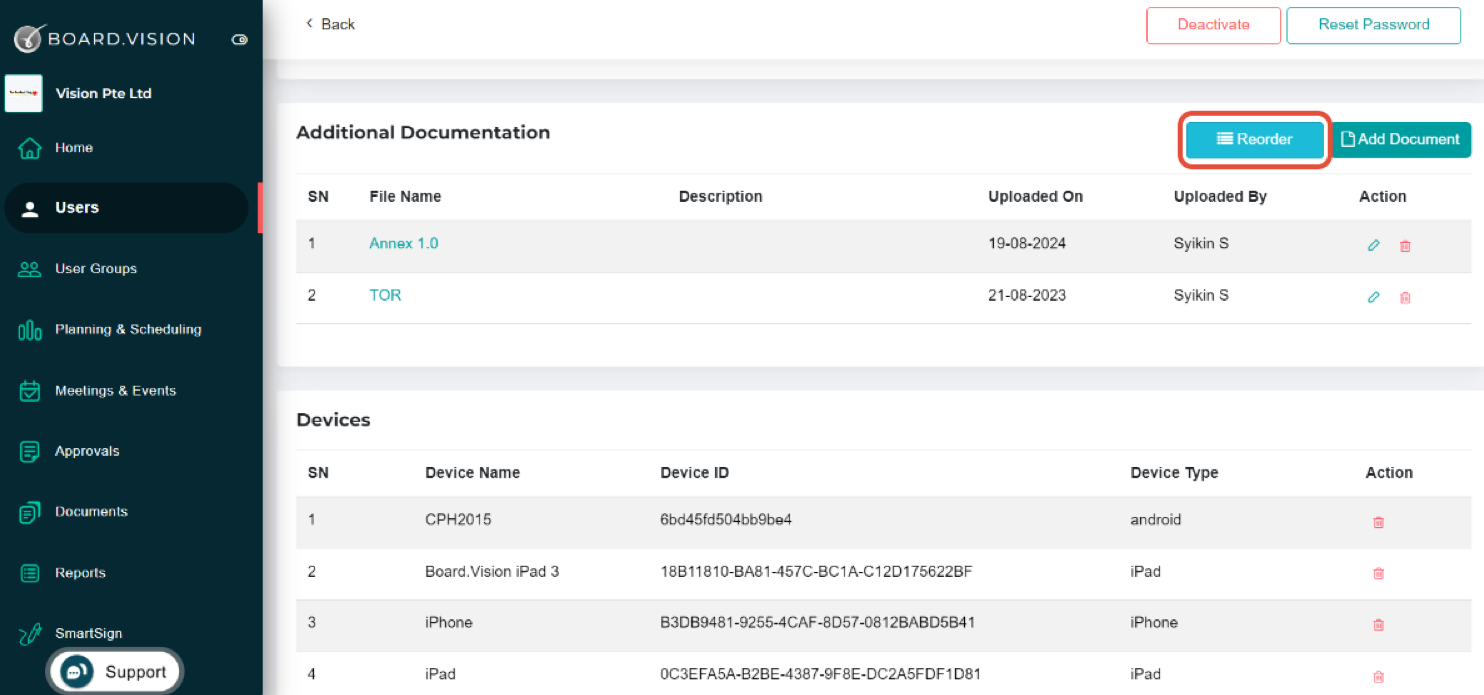Select the Users menu label
Screen dimensions: 1484x695
tap(77, 208)
